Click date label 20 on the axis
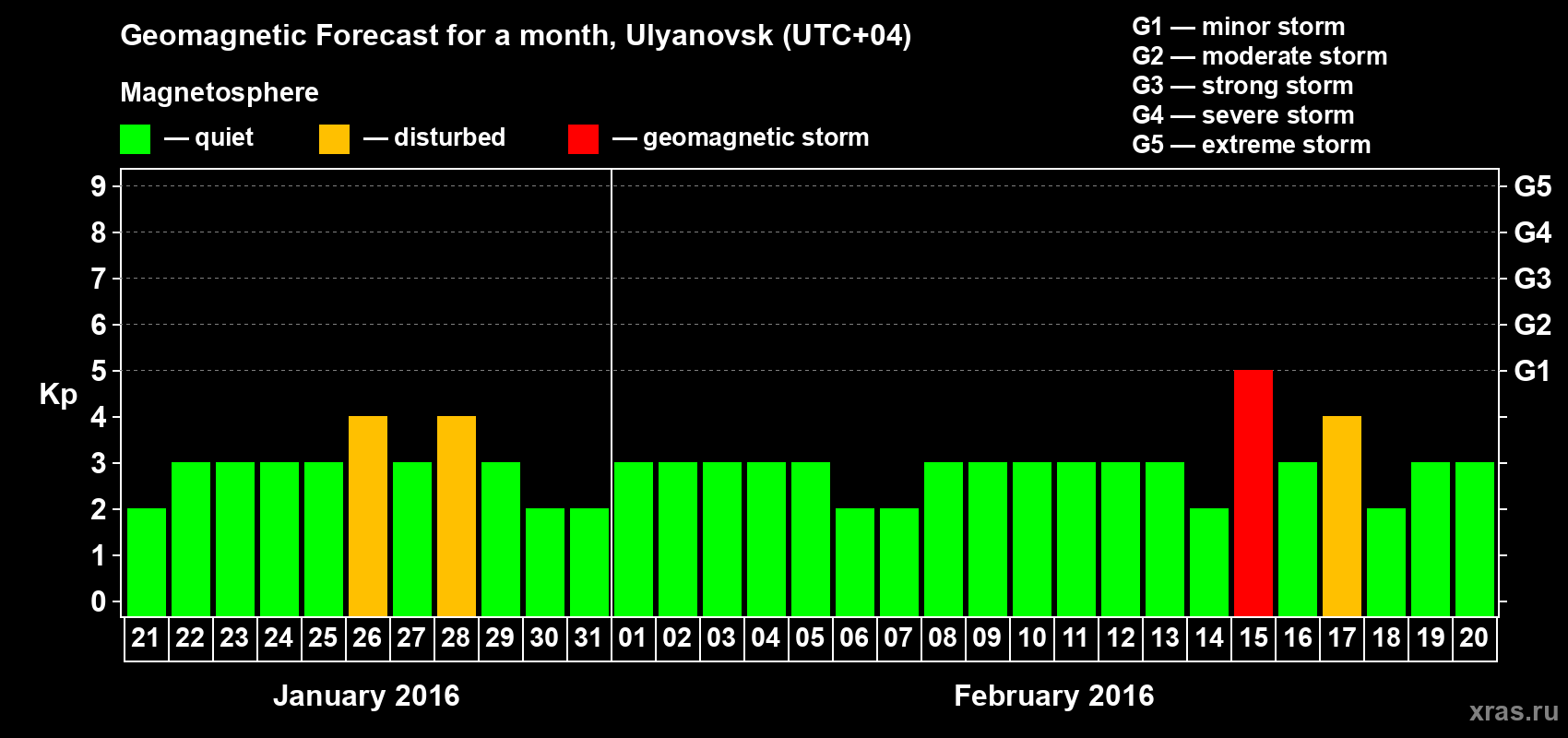Viewport: 1568px width, 738px height. (x=1474, y=637)
